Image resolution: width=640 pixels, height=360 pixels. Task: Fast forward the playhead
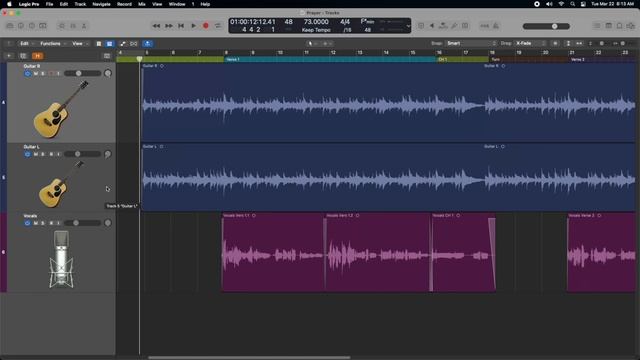pyautogui.click(x=169, y=26)
